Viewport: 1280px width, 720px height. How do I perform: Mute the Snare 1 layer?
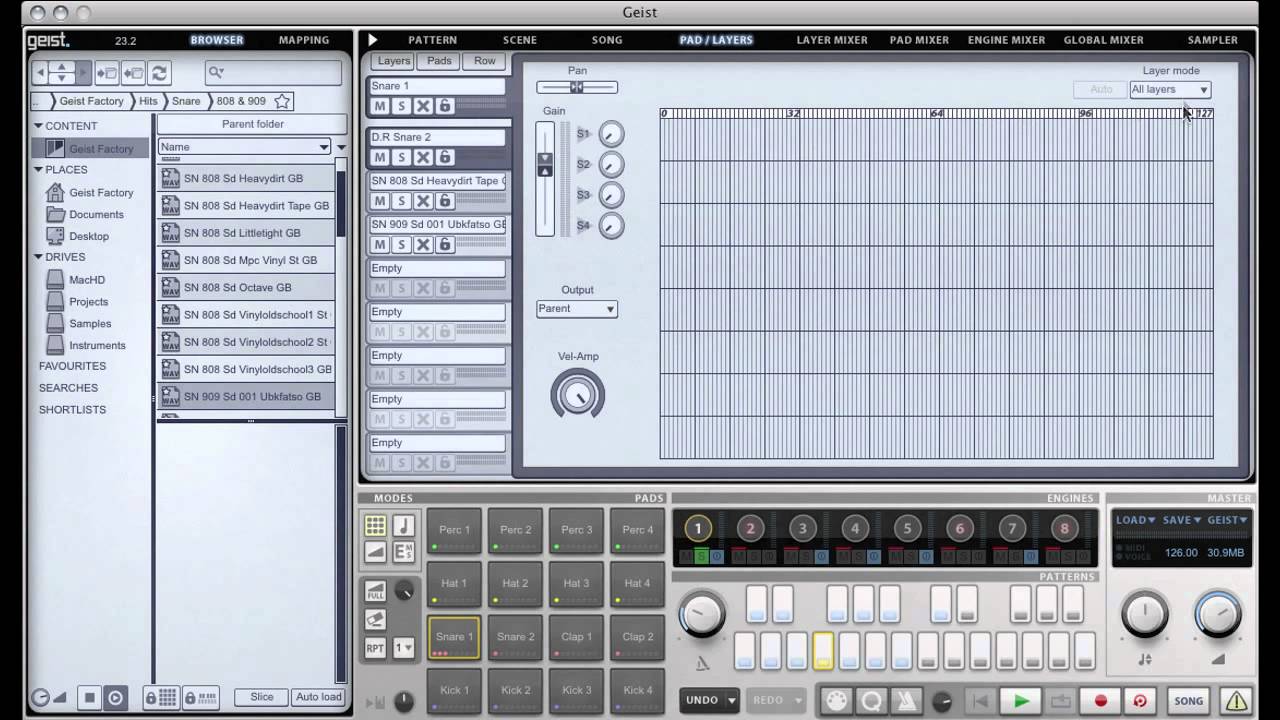tap(380, 106)
